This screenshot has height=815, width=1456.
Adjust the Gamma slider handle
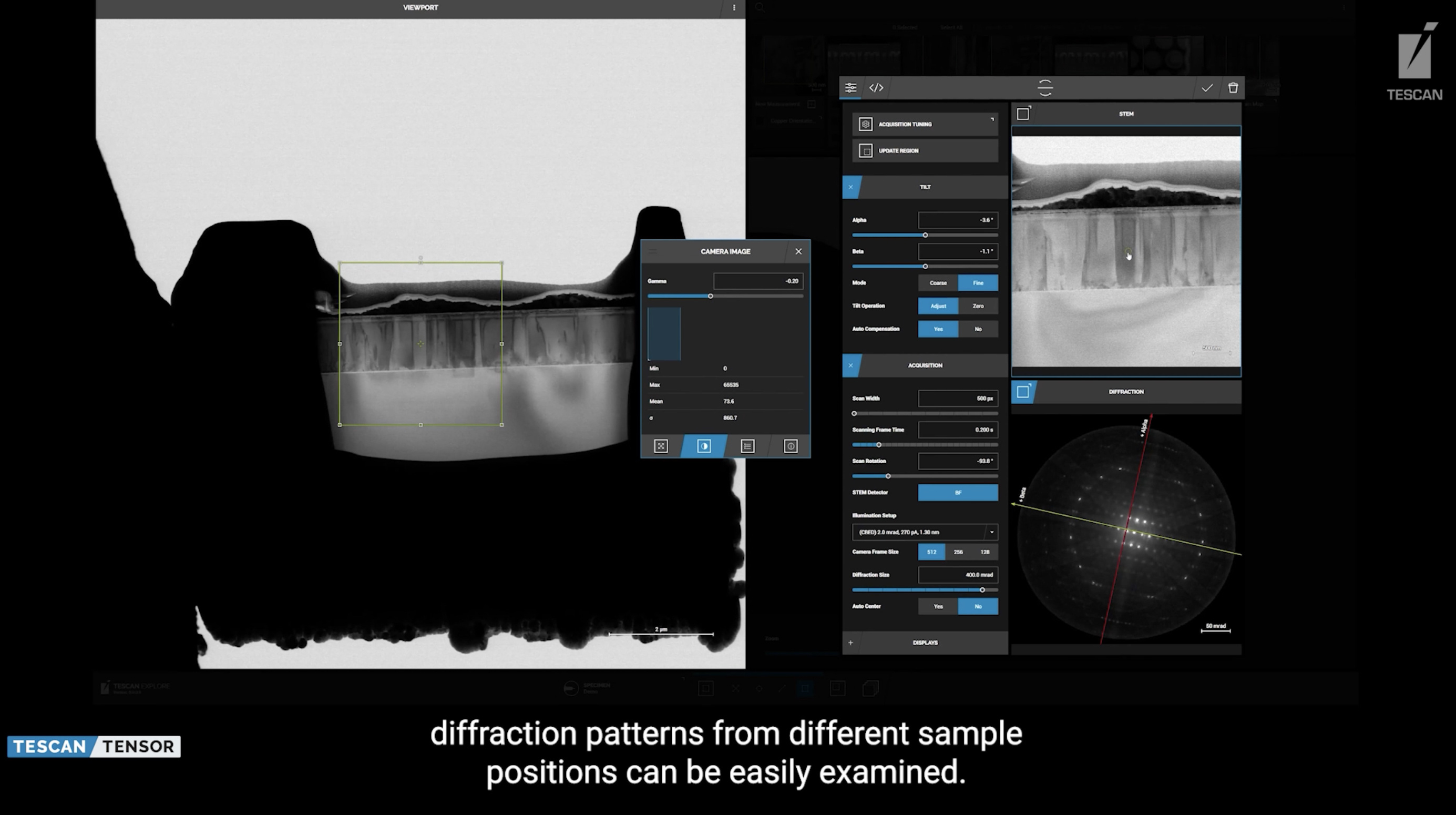point(711,297)
